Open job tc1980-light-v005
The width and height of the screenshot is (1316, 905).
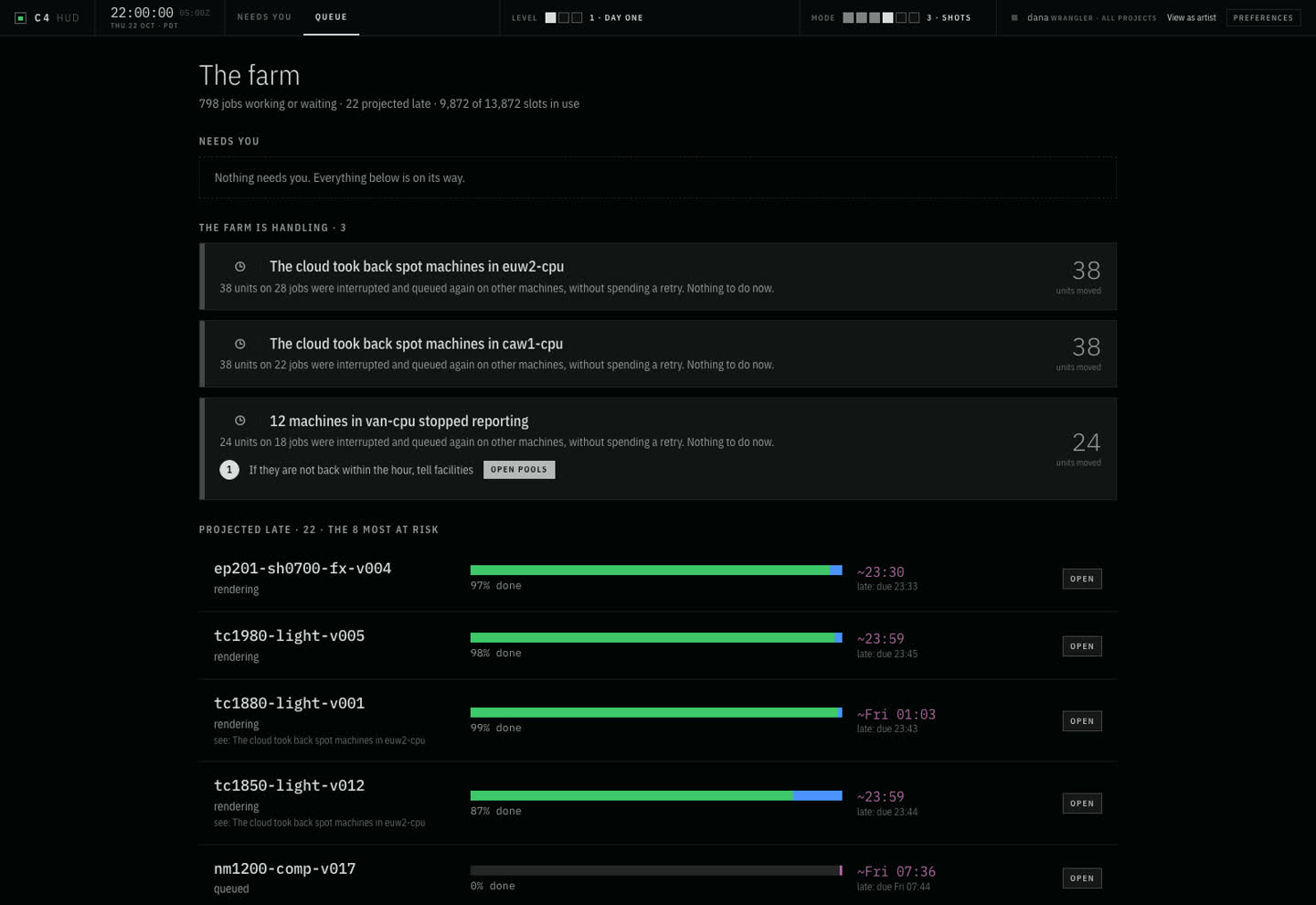[x=1082, y=646]
